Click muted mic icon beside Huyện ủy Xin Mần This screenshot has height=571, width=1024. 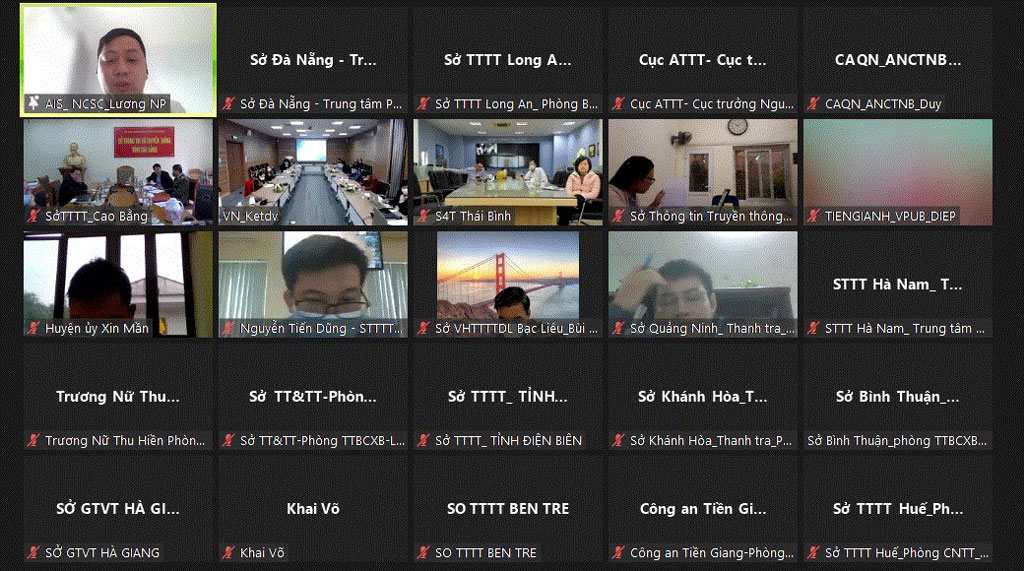pyautogui.click(x=33, y=328)
